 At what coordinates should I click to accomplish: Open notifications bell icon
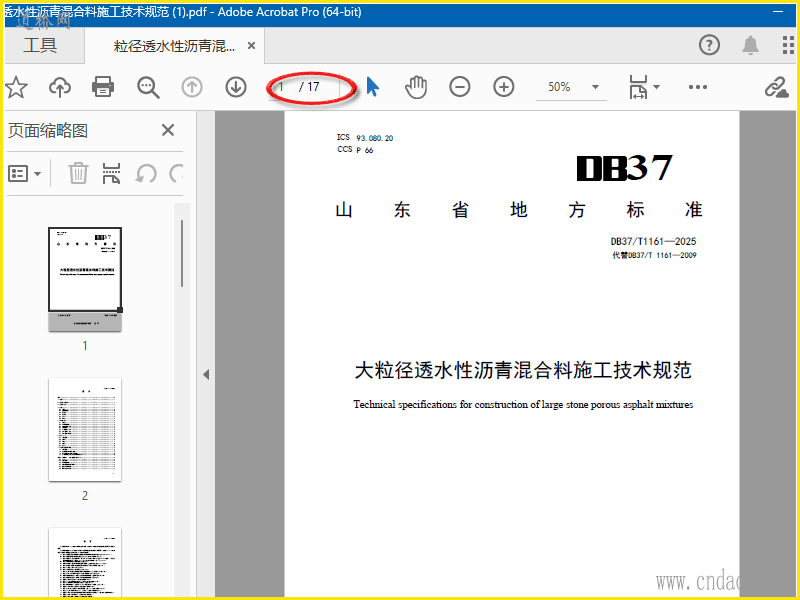click(x=750, y=45)
